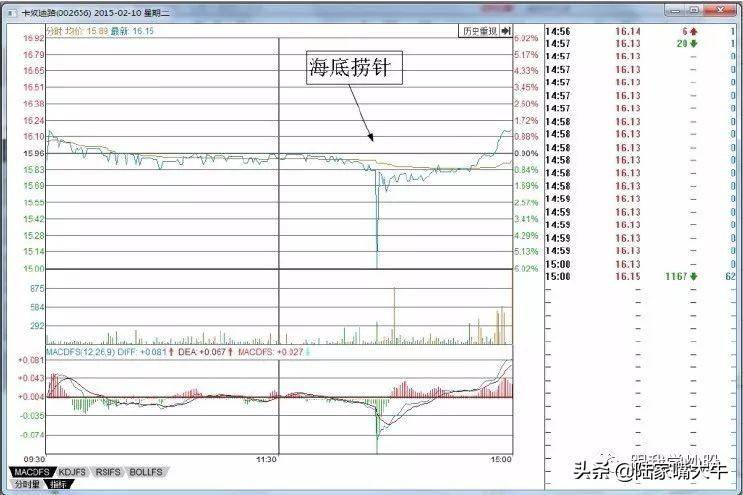
Task: Click the 16.24 price axis label
Action: (x=34, y=121)
